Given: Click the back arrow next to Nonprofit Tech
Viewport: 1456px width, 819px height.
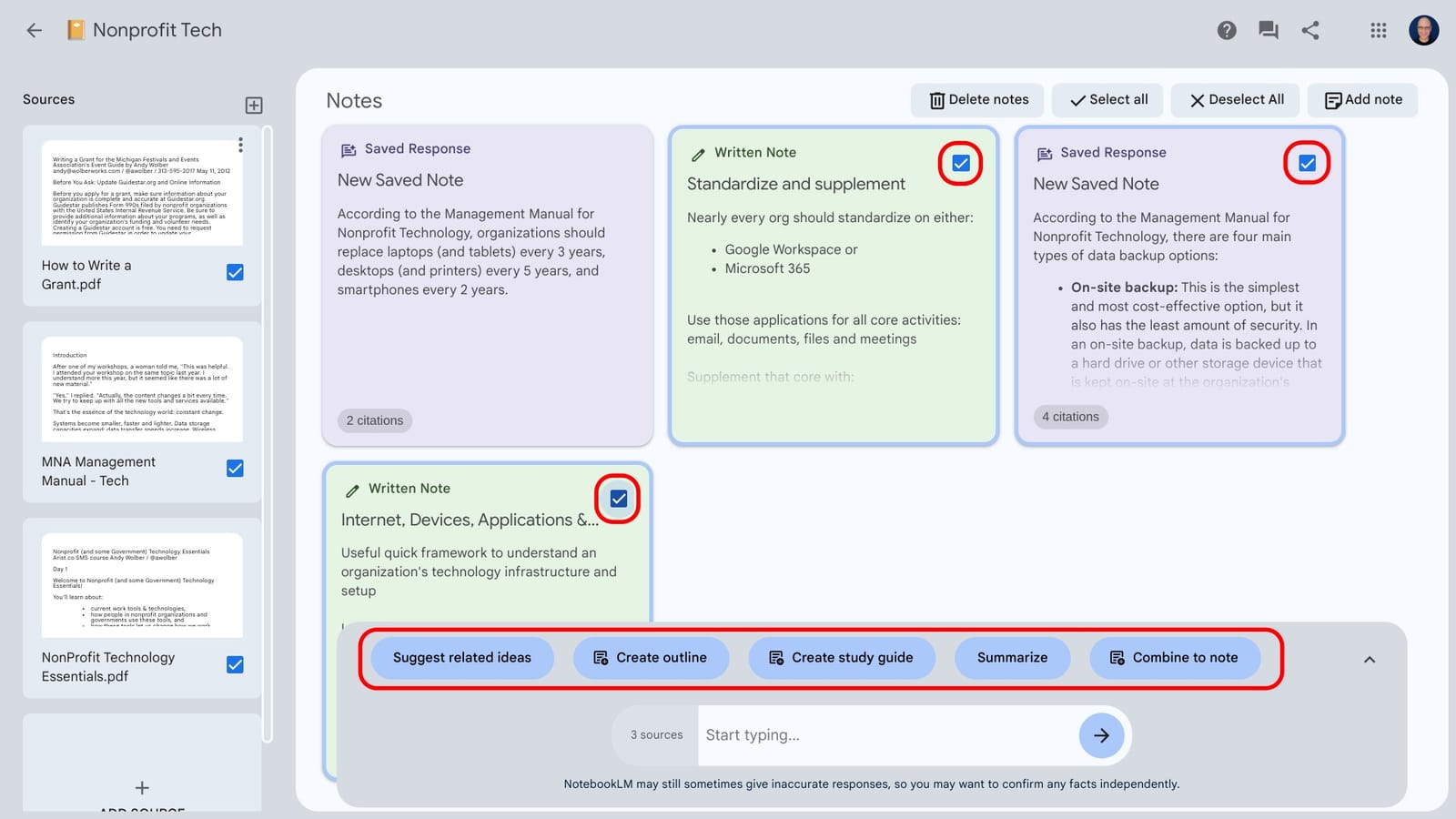Looking at the screenshot, I should [x=34, y=29].
